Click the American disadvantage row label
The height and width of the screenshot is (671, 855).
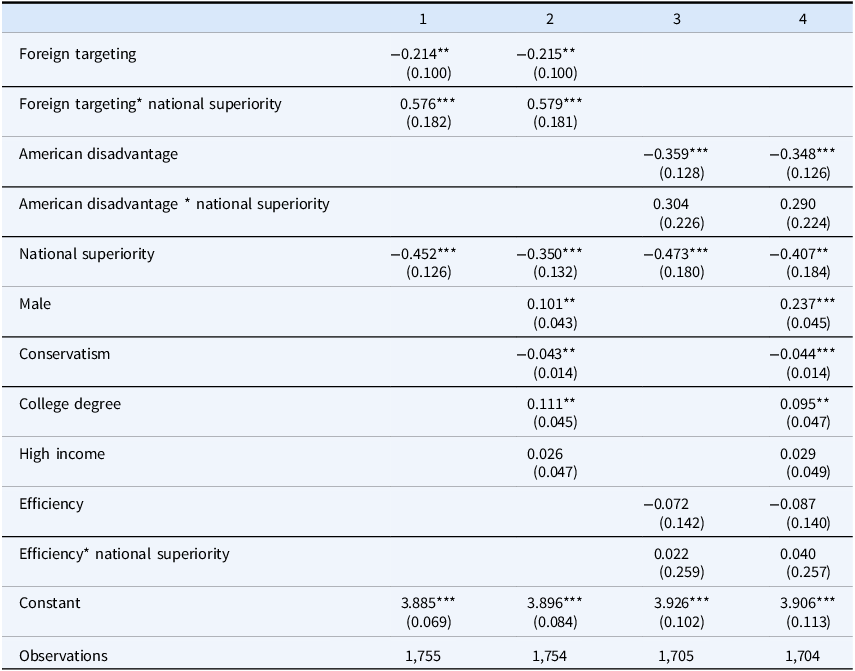point(98,154)
